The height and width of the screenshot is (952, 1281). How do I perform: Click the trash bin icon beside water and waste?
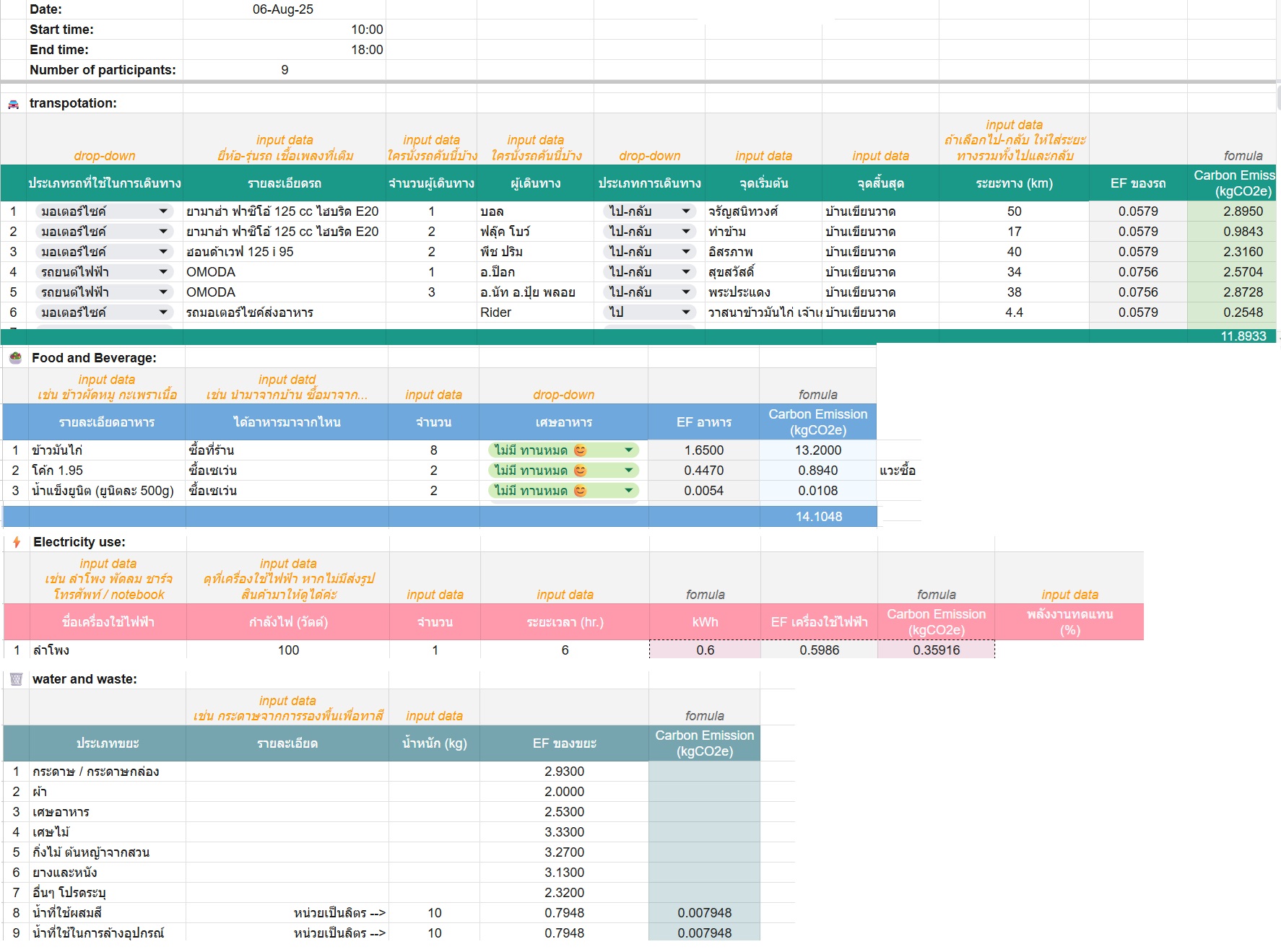point(17,679)
